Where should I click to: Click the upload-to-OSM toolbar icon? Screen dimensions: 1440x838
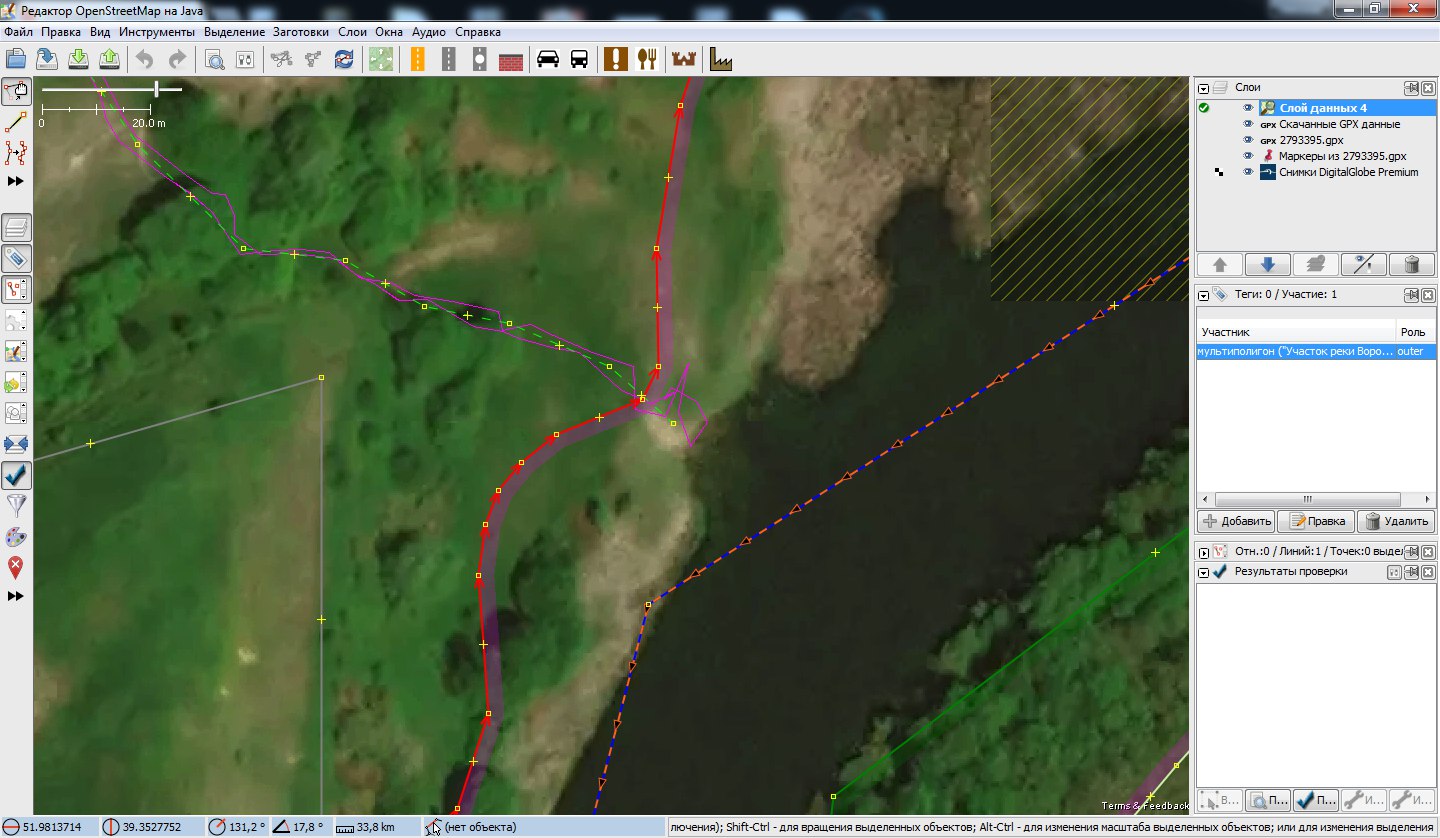pos(110,59)
